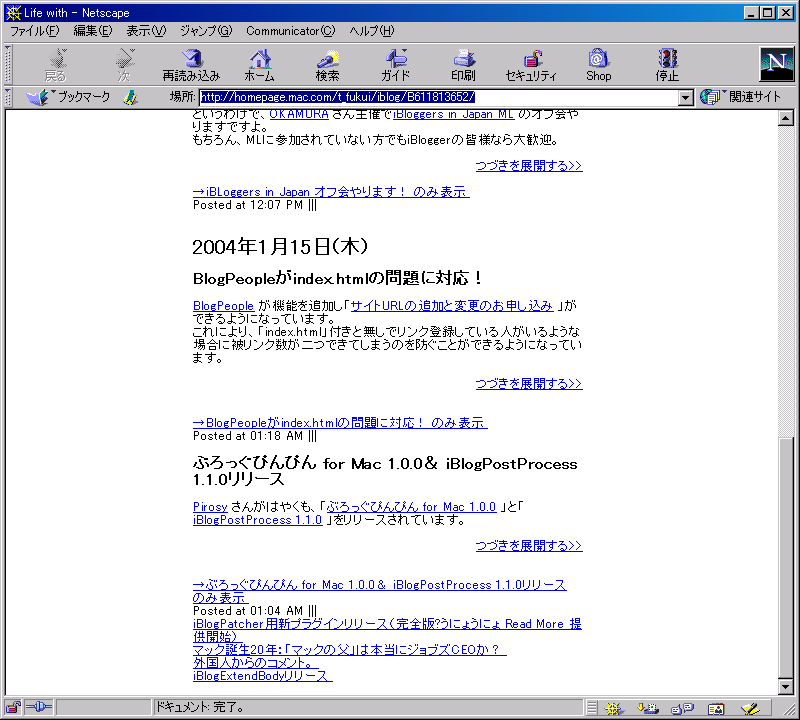The image size is (800, 720).
Task: Click the Netscape N logo
Action: pos(777,64)
